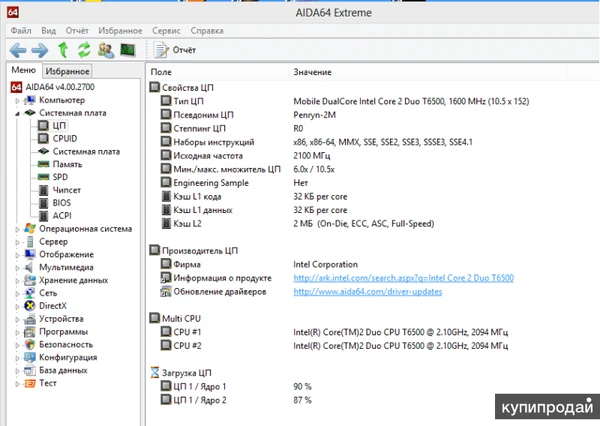Collapse the Системная плата parent node arrow
600x426 pixels.
[17, 114]
